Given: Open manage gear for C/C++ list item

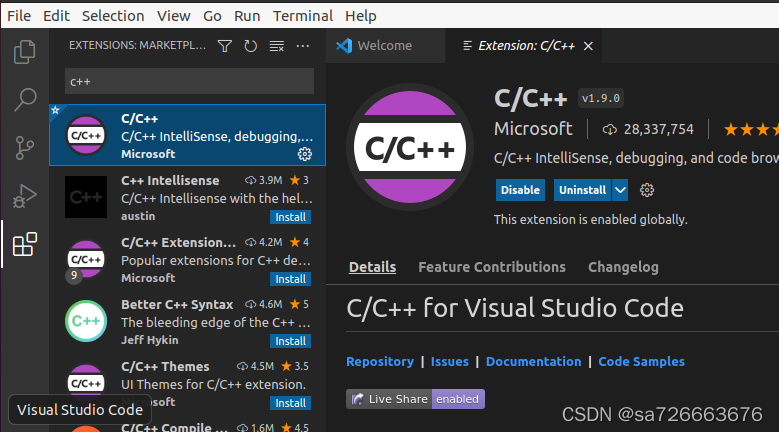Looking at the screenshot, I should tap(305, 154).
